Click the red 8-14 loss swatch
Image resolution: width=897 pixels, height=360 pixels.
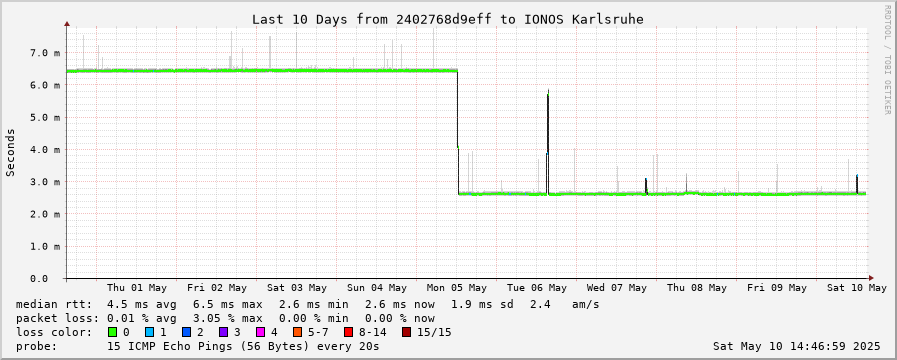[x=348, y=332]
